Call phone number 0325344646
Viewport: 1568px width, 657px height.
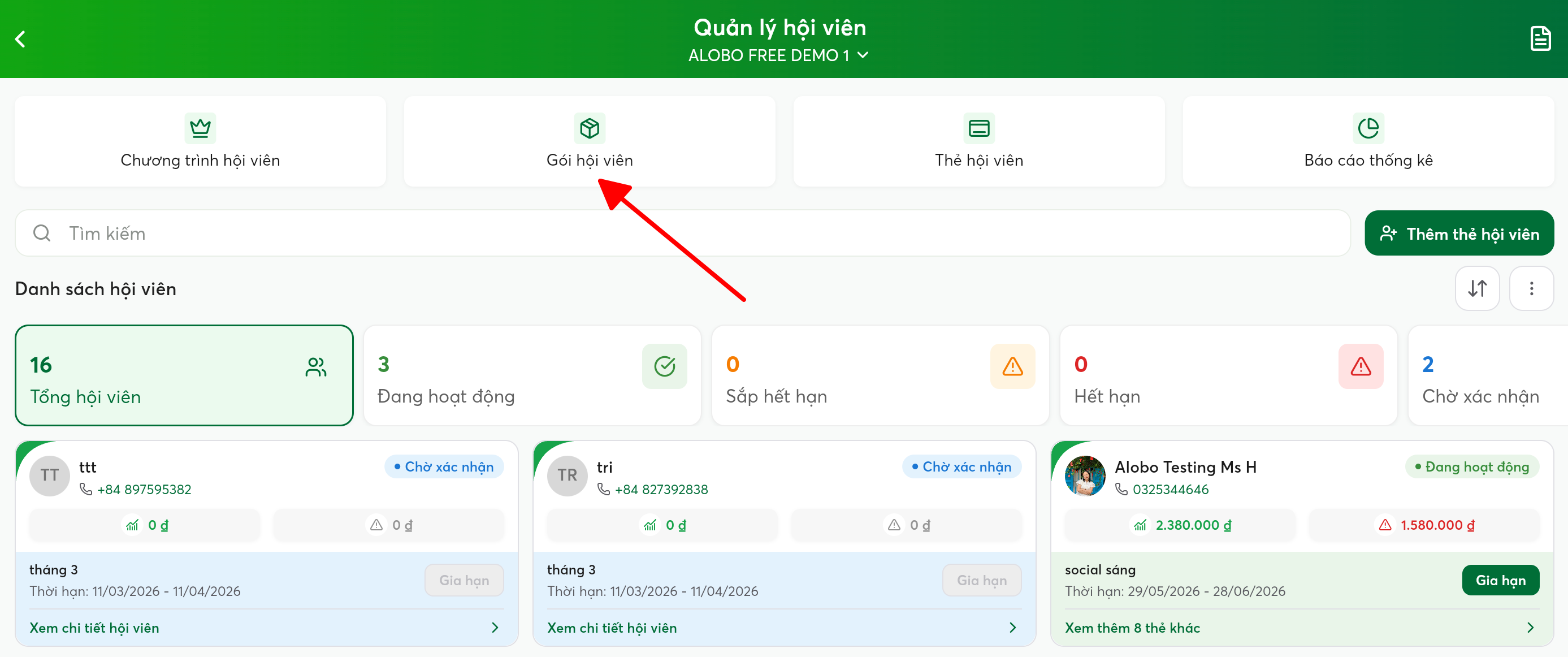click(1170, 490)
